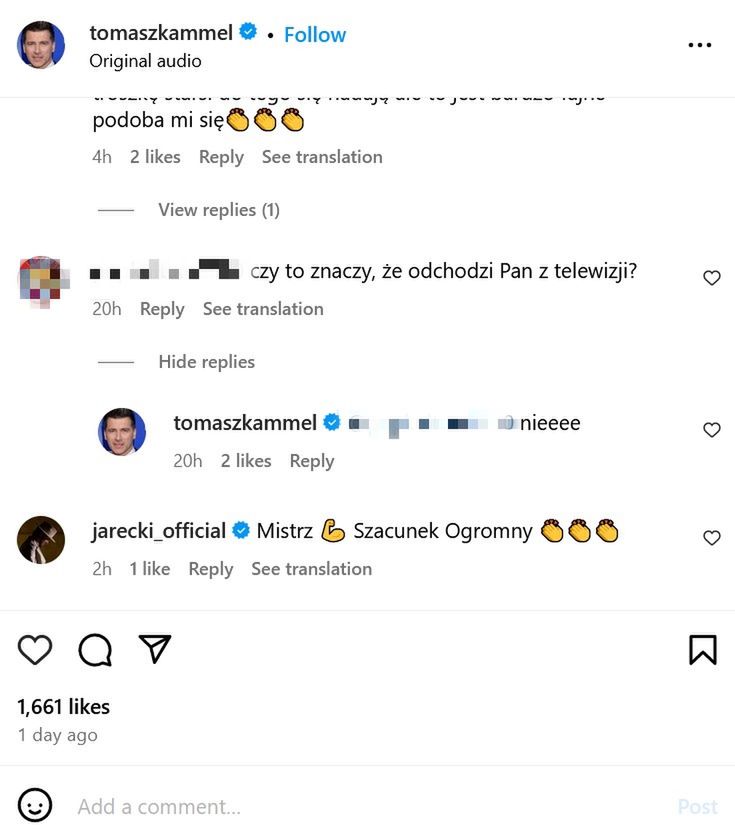Like tomaszkammel's "nieeee" reply
This screenshot has width=735, height=833.
pos(712,430)
